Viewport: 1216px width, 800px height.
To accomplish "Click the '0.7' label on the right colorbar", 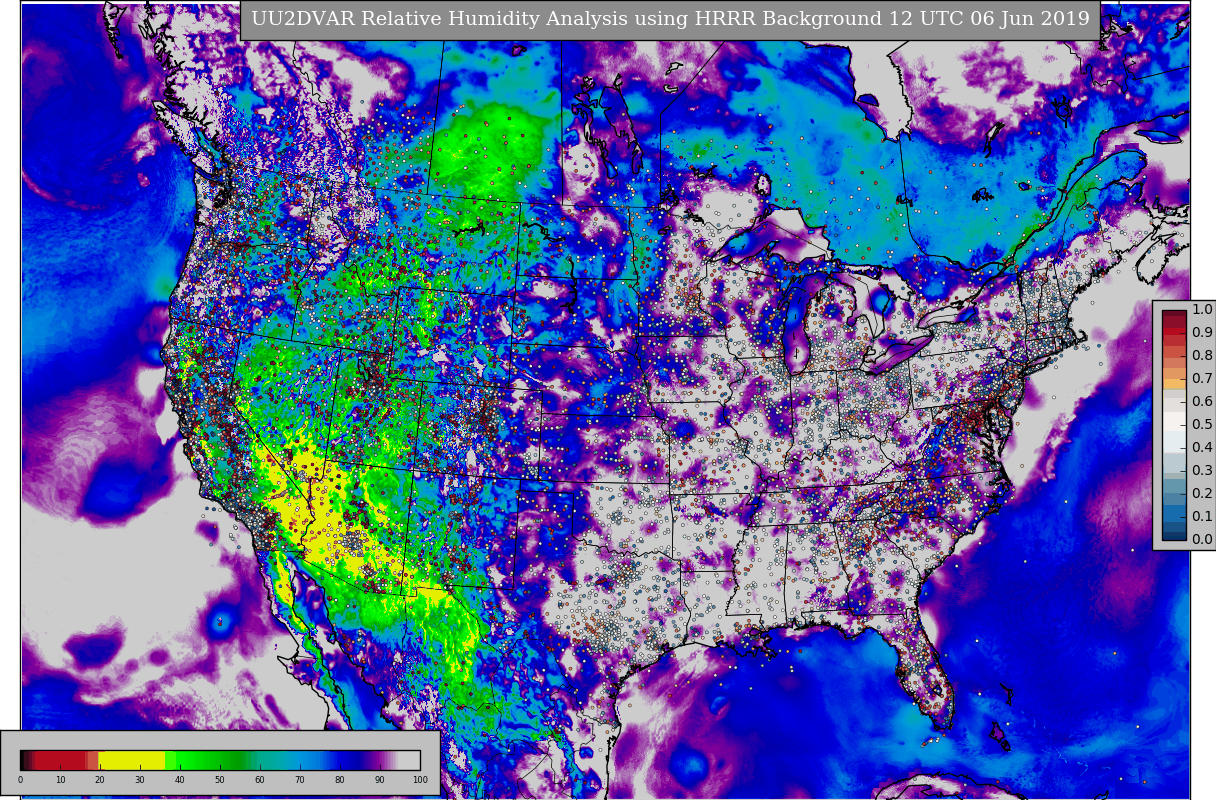I will pyautogui.click(x=1202, y=378).
